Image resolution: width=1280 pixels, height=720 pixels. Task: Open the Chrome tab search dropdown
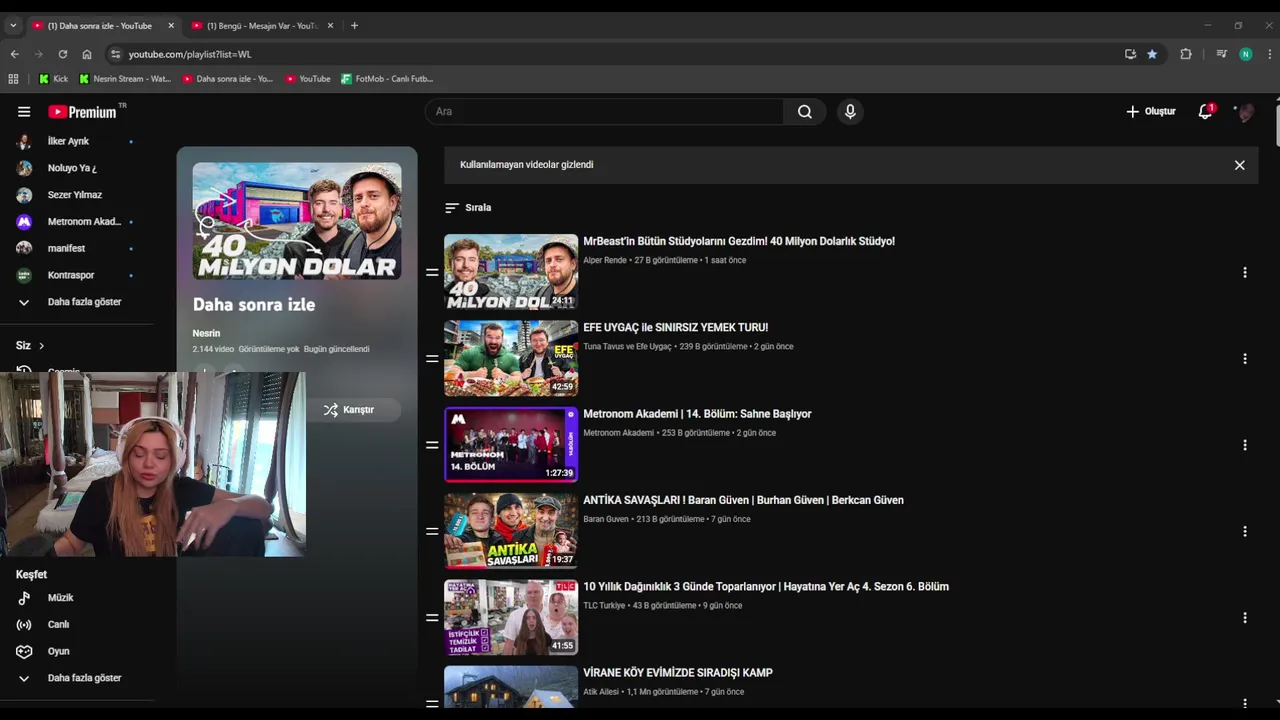point(13,26)
